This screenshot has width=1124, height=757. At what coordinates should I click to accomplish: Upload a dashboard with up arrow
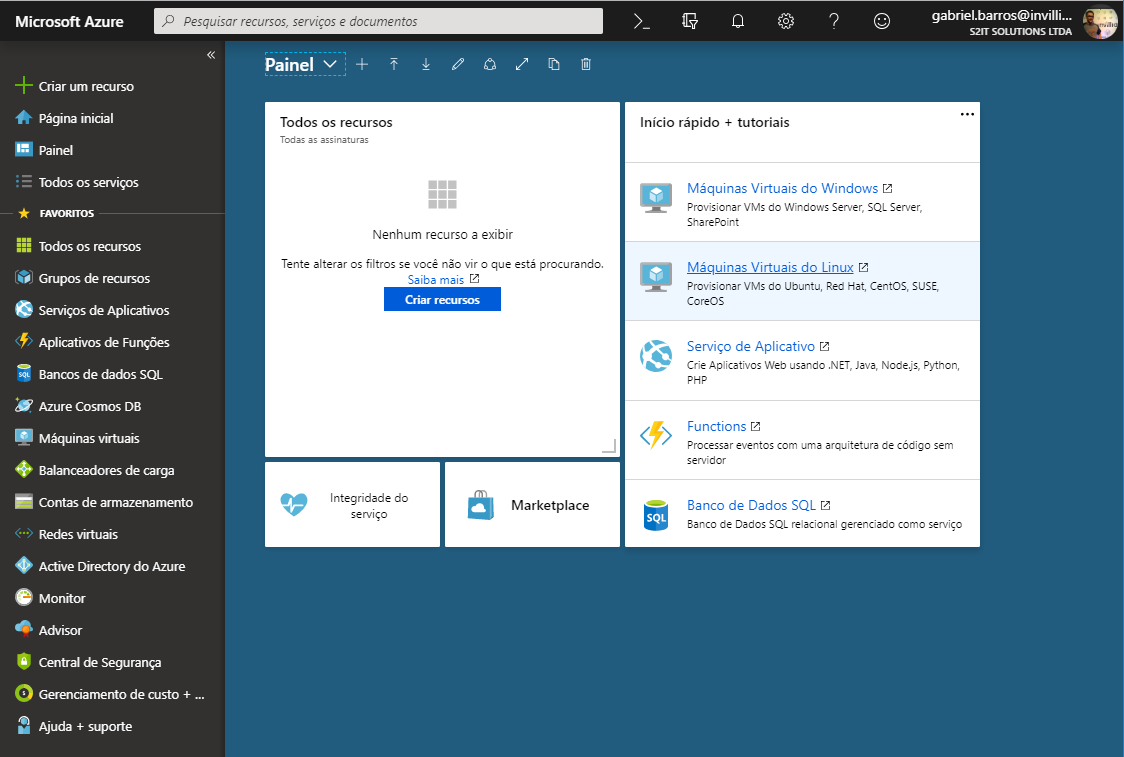394,65
